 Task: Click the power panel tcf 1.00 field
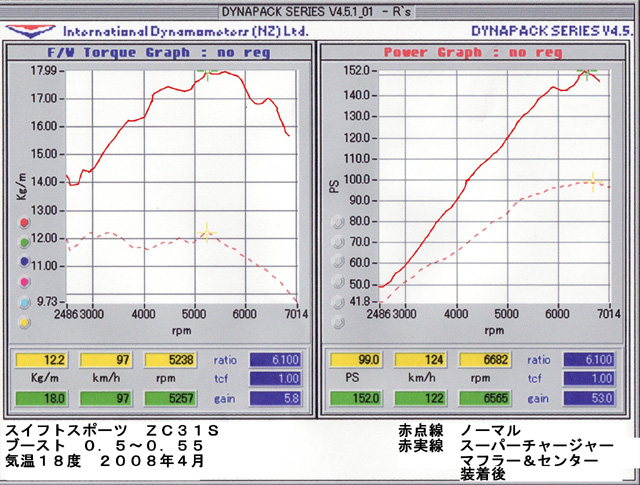589,378
